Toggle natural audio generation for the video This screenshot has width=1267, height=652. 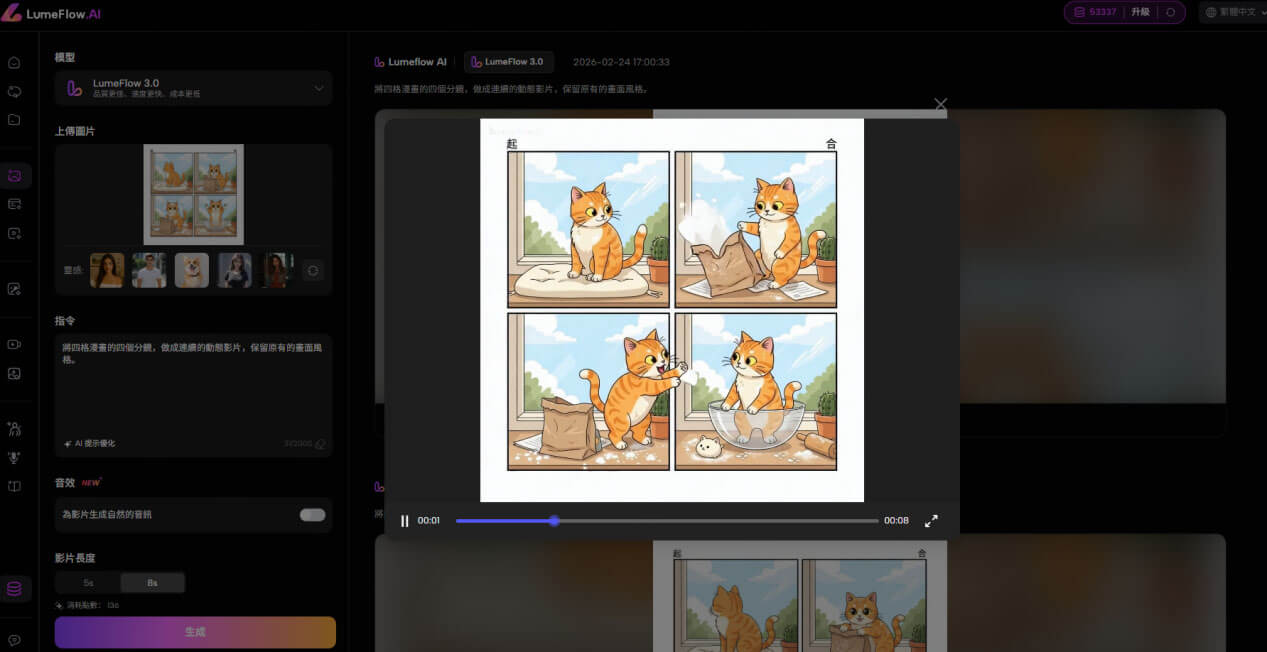click(x=312, y=515)
